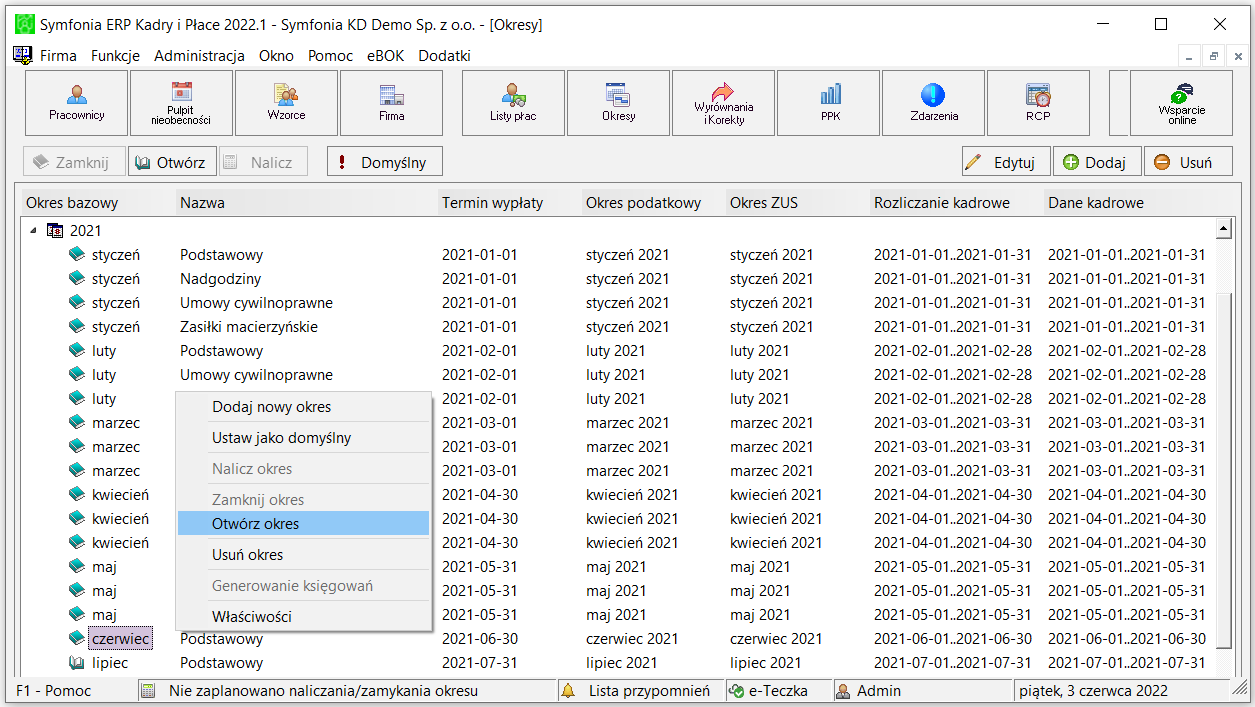The height and width of the screenshot is (707, 1255).
Task: Click the Dodaj button
Action: coord(1096,162)
